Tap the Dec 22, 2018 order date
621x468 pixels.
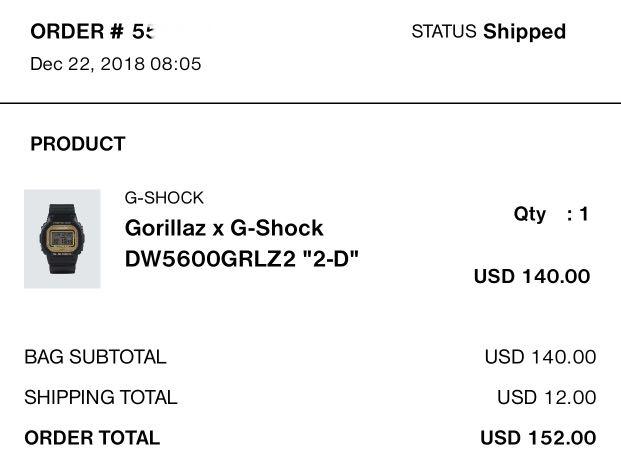coord(88,64)
